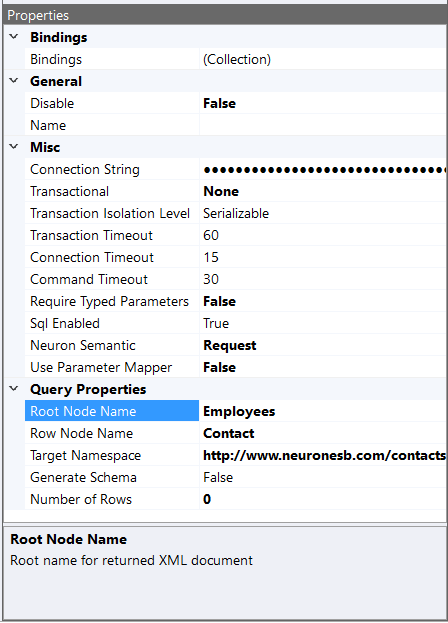The image size is (448, 623).
Task: Select the masked Connection String field
Action: click(x=323, y=169)
